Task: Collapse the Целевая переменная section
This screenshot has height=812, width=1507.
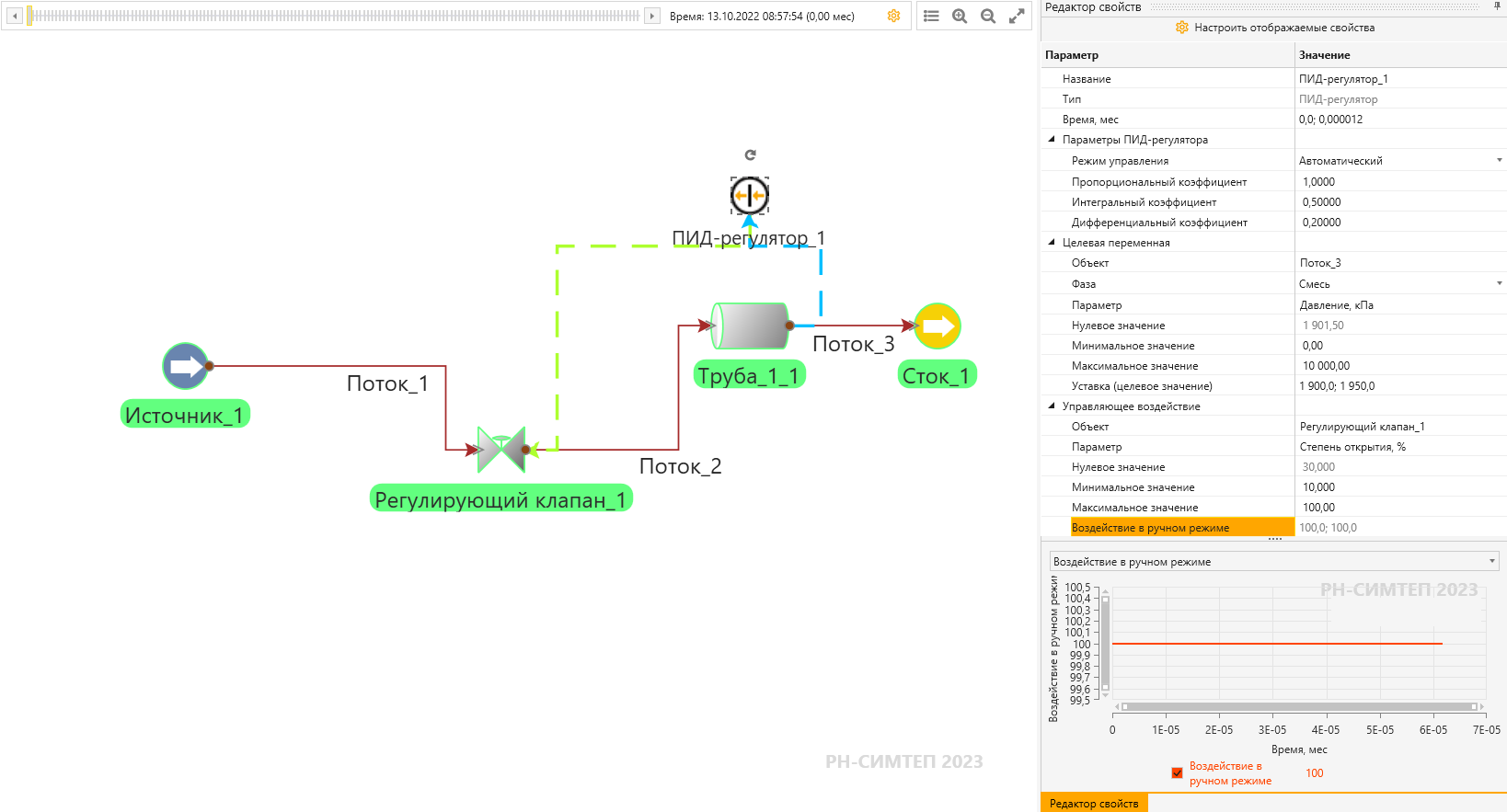Action: coord(1053,243)
